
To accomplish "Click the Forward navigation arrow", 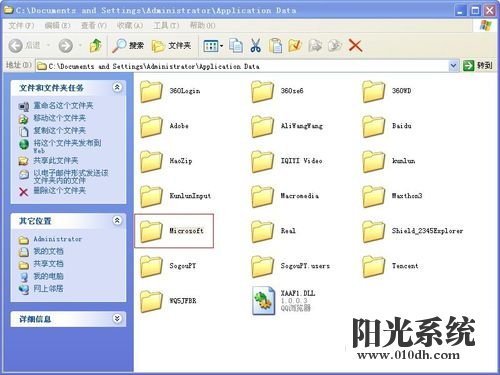I will (x=66, y=45).
